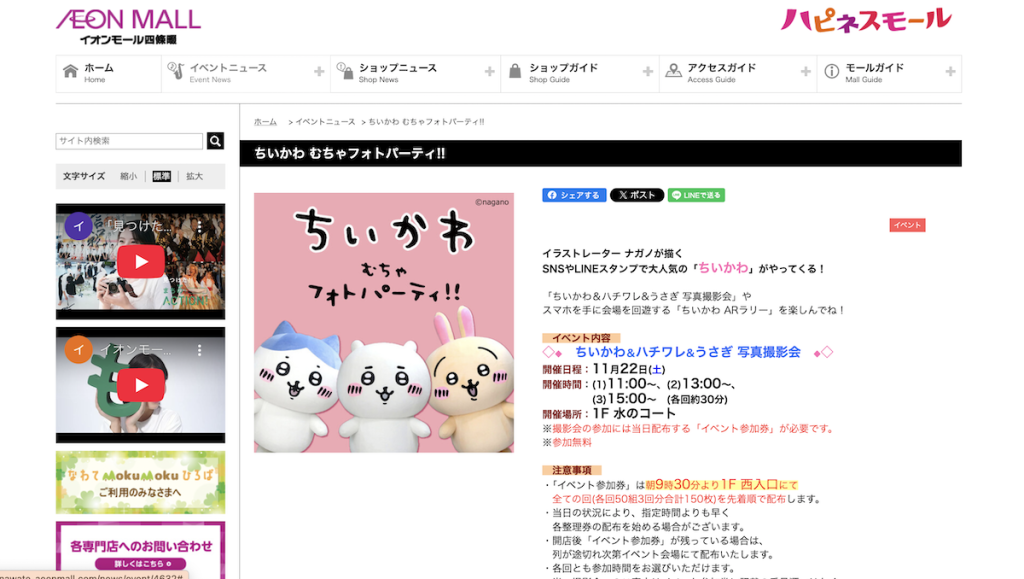Click the Mall Guide info circle icon

(831, 72)
